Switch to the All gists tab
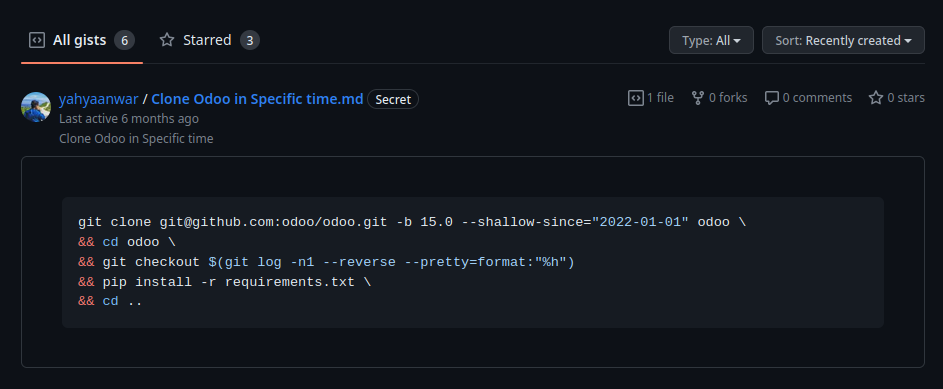The image size is (943, 389). pyautogui.click(x=82, y=40)
